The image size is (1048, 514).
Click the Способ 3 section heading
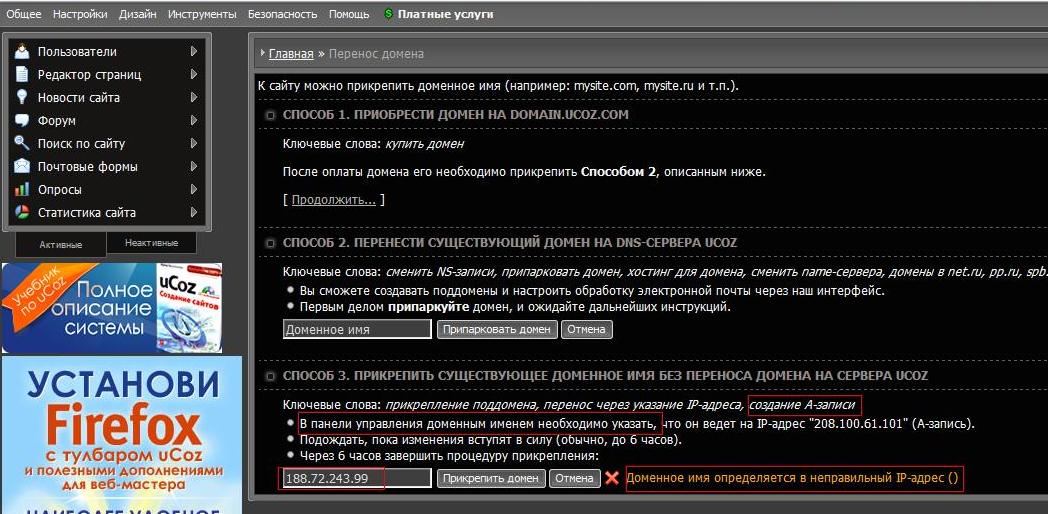click(x=606, y=376)
